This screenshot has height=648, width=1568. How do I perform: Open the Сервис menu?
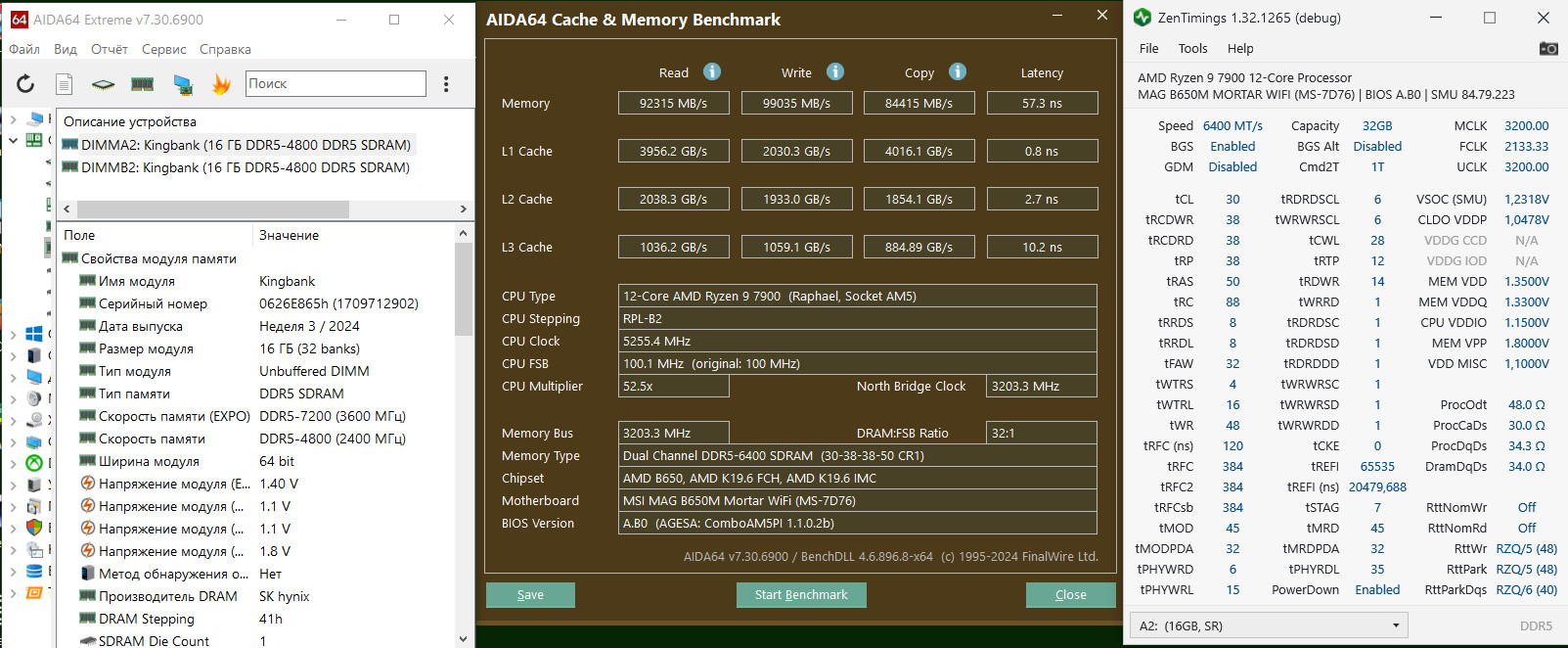[x=164, y=49]
